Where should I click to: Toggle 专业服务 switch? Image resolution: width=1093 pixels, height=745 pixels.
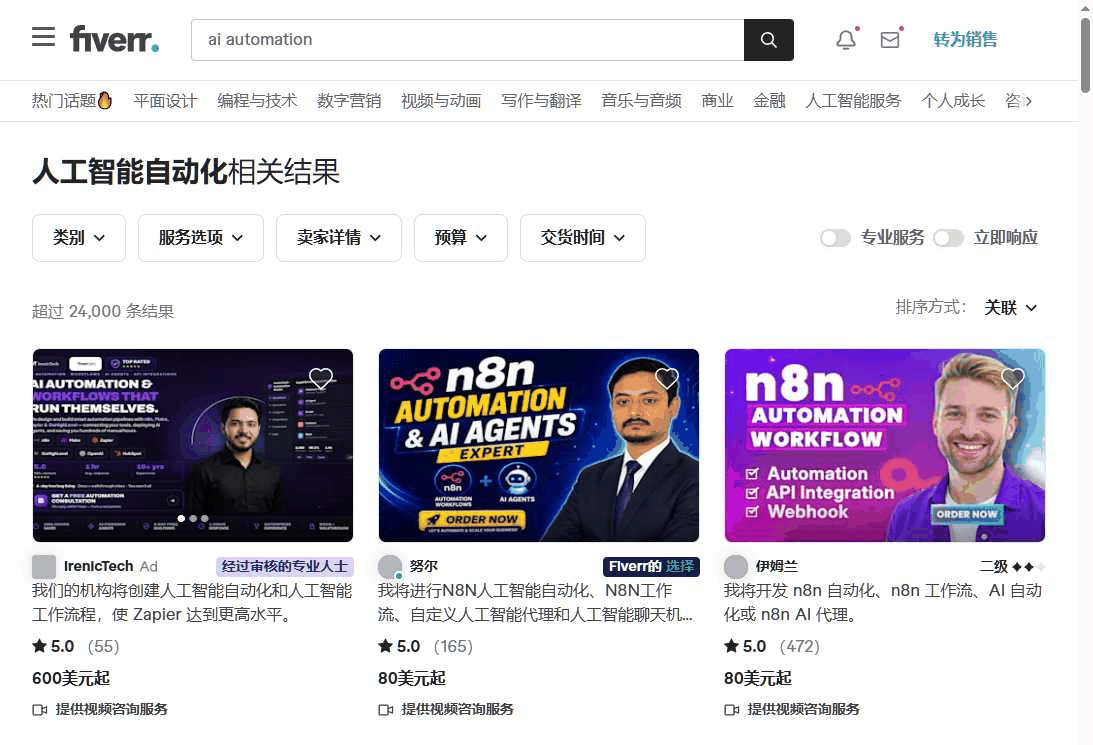(x=835, y=238)
